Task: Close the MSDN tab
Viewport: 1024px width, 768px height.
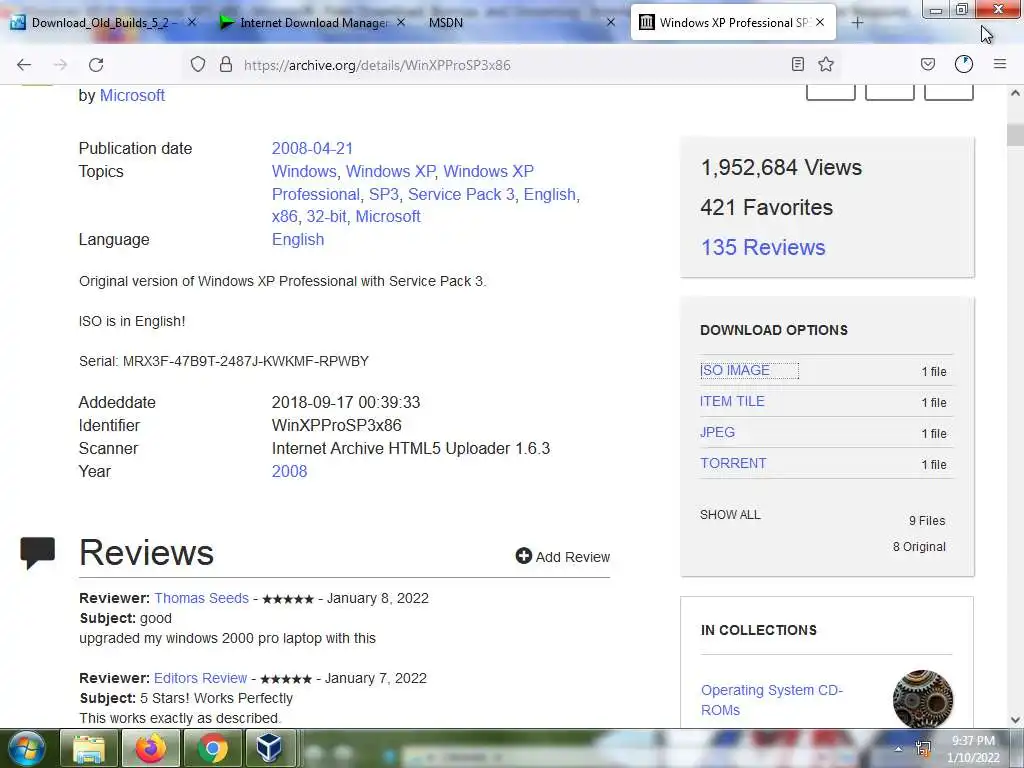Action: pyautogui.click(x=611, y=22)
